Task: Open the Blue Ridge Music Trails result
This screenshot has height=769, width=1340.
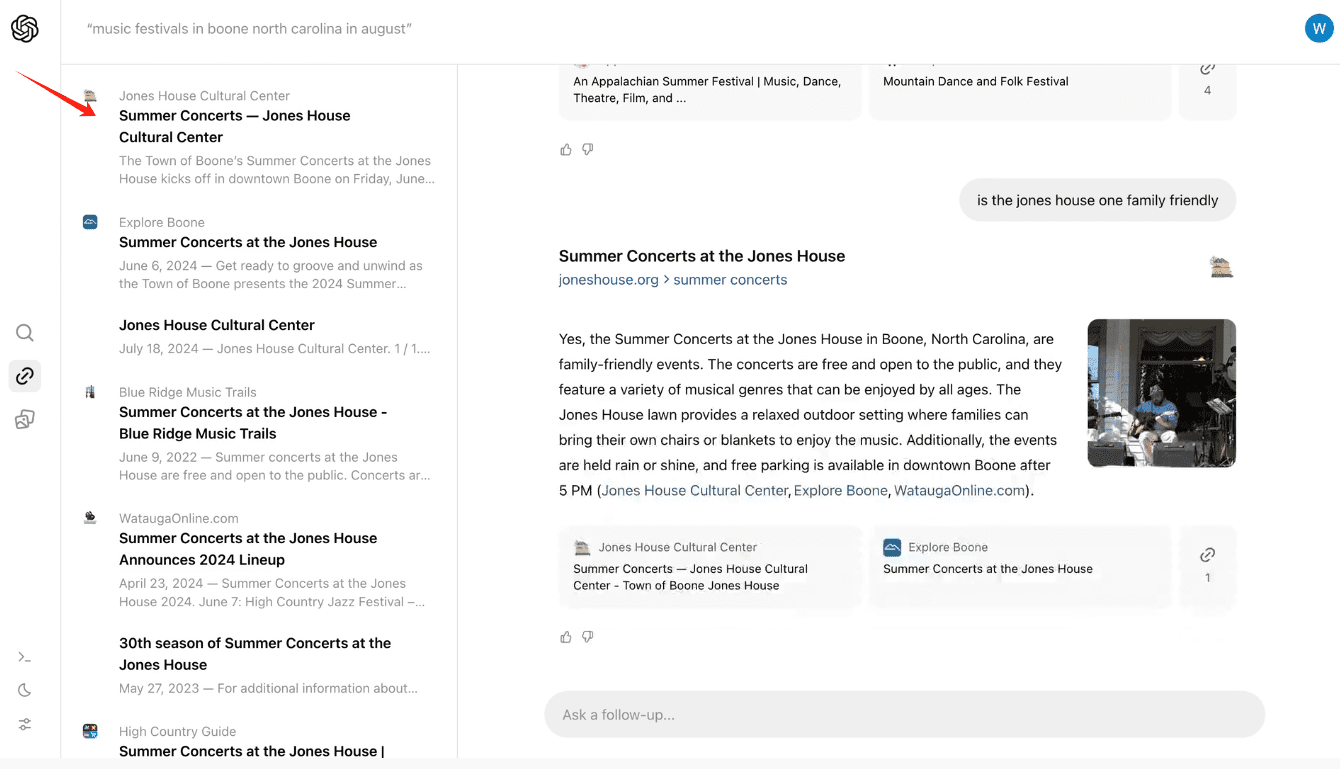Action: point(253,423)
